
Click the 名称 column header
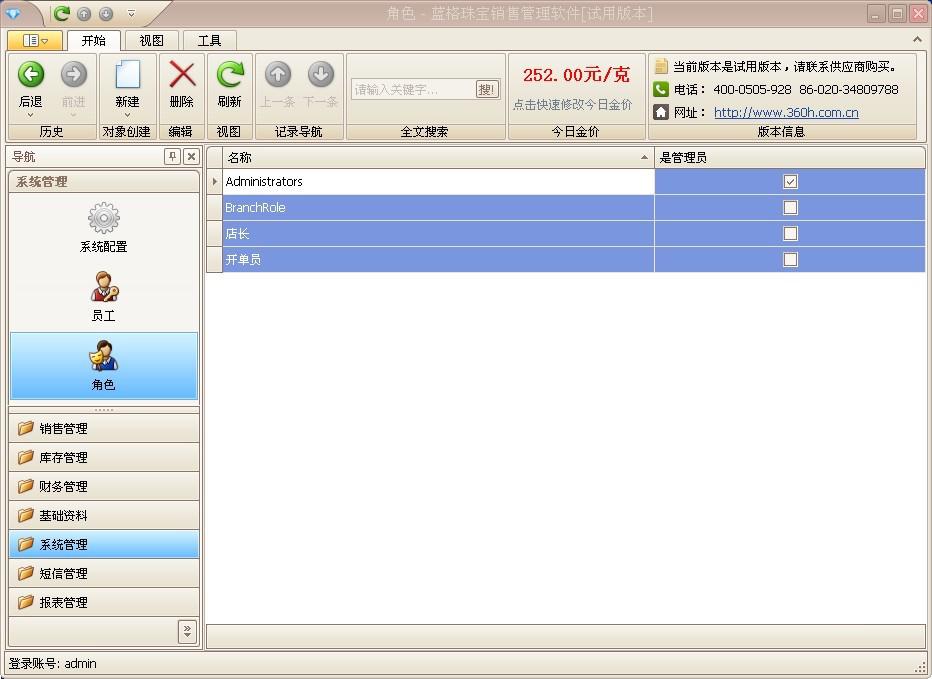pyautogui.click(x=438, y=158)
